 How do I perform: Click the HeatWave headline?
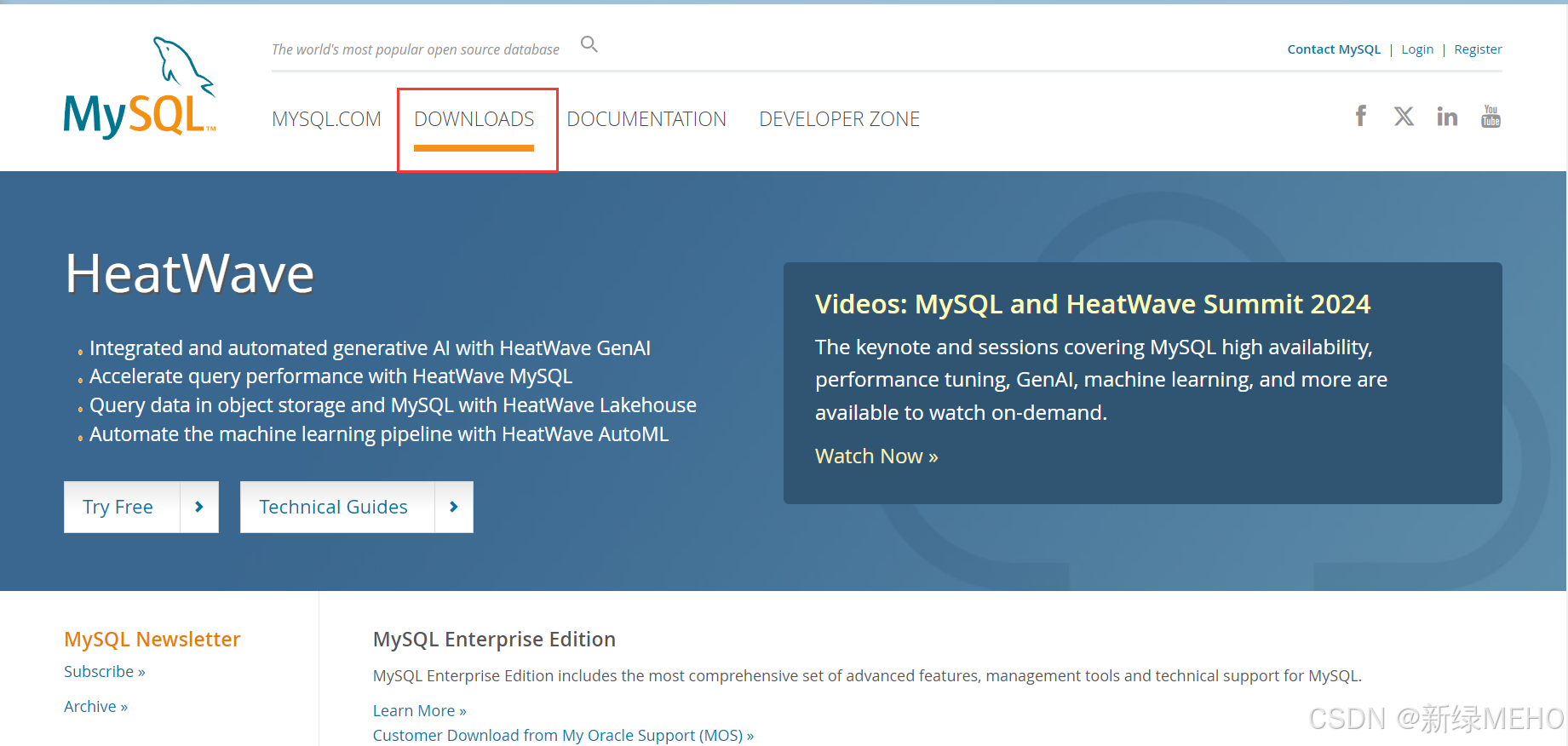pos(190,274)
